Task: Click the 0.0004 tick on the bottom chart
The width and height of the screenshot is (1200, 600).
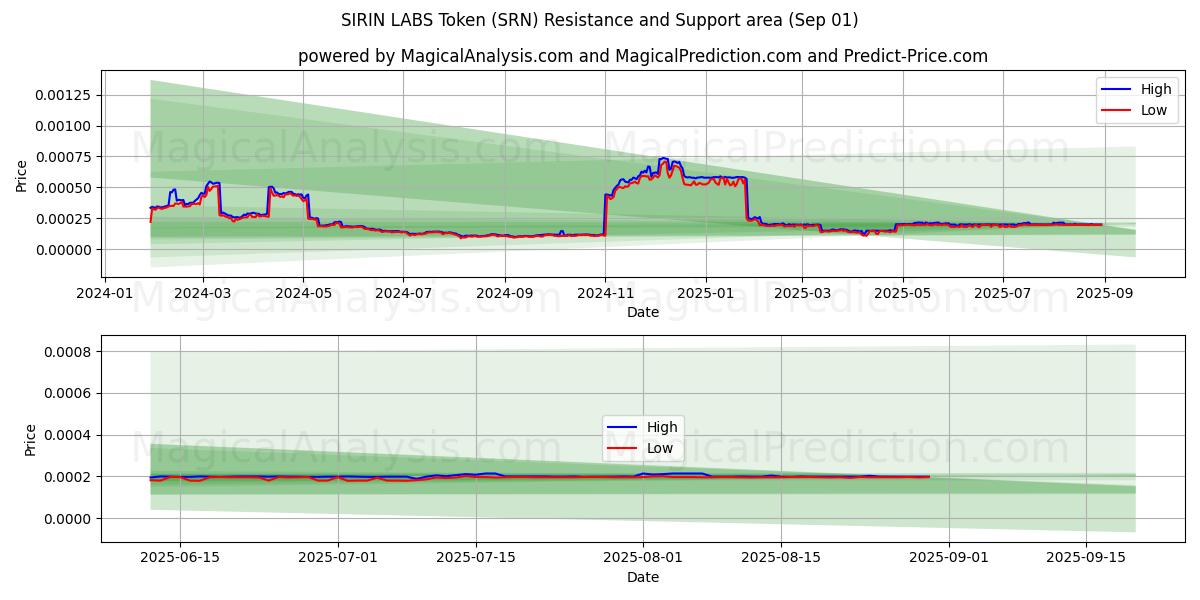Action: click(x=69, y=435)
